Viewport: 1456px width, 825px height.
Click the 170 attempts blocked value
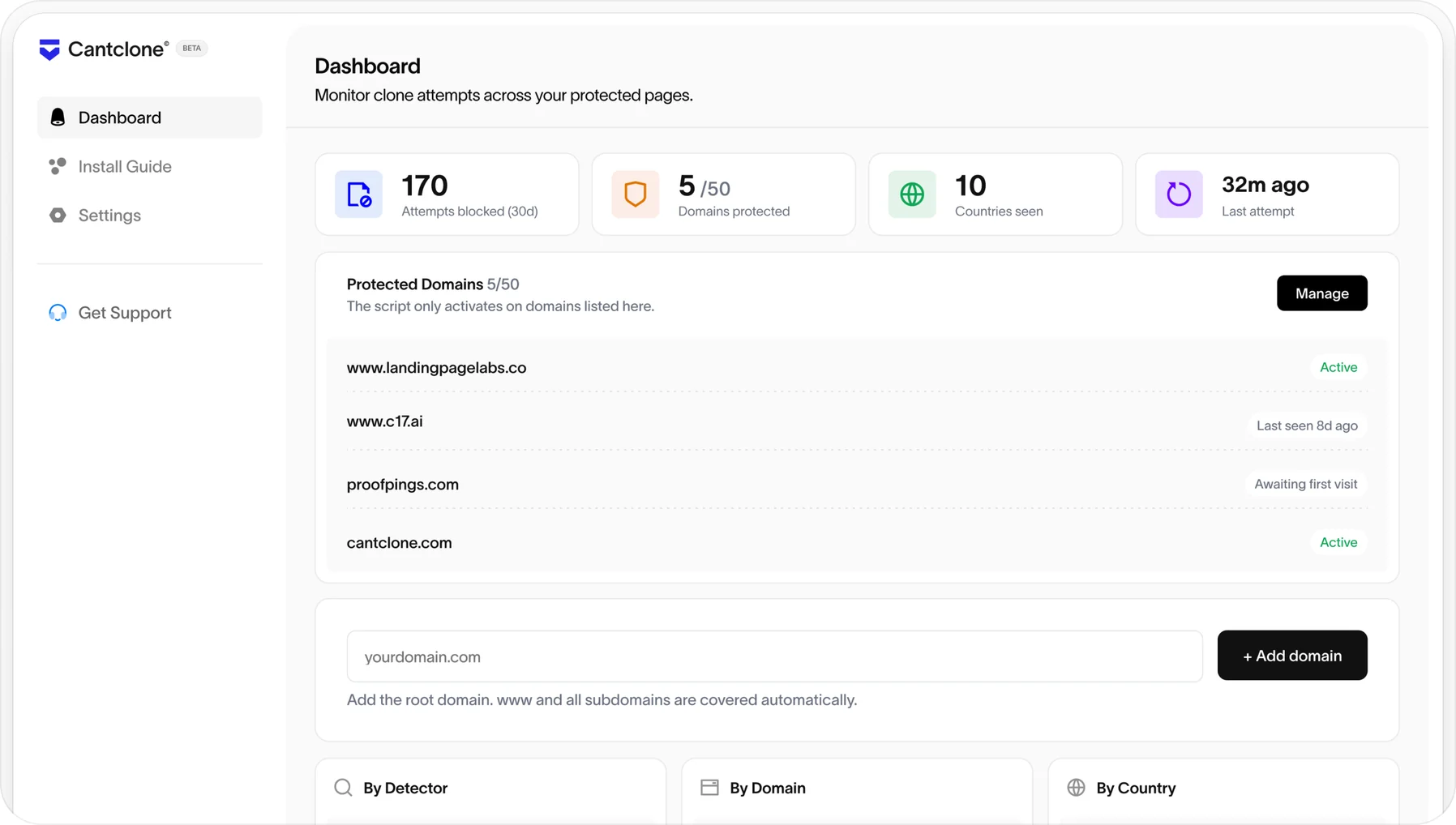(425, 186)
